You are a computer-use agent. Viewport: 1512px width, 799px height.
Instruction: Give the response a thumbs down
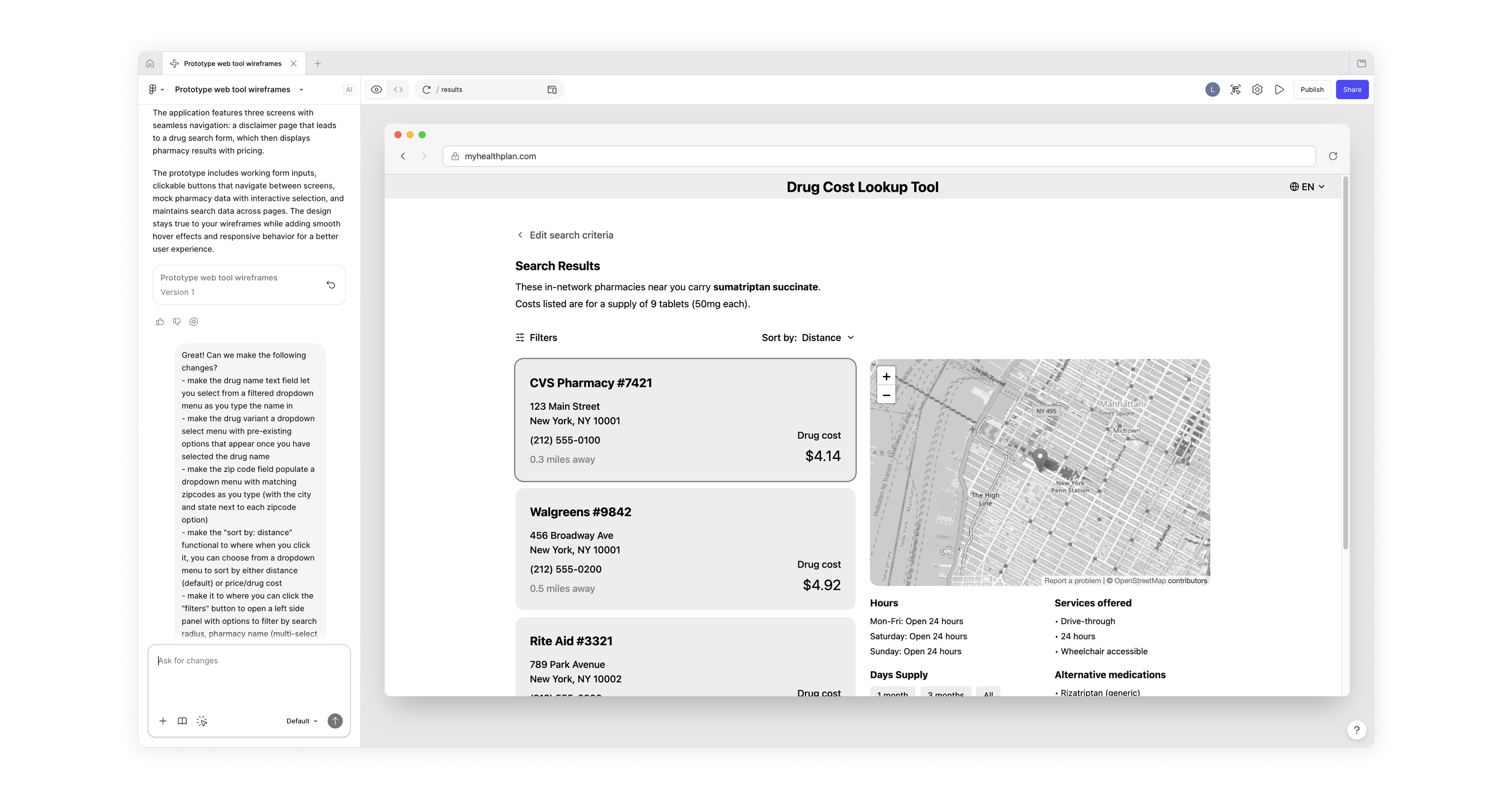177,322
